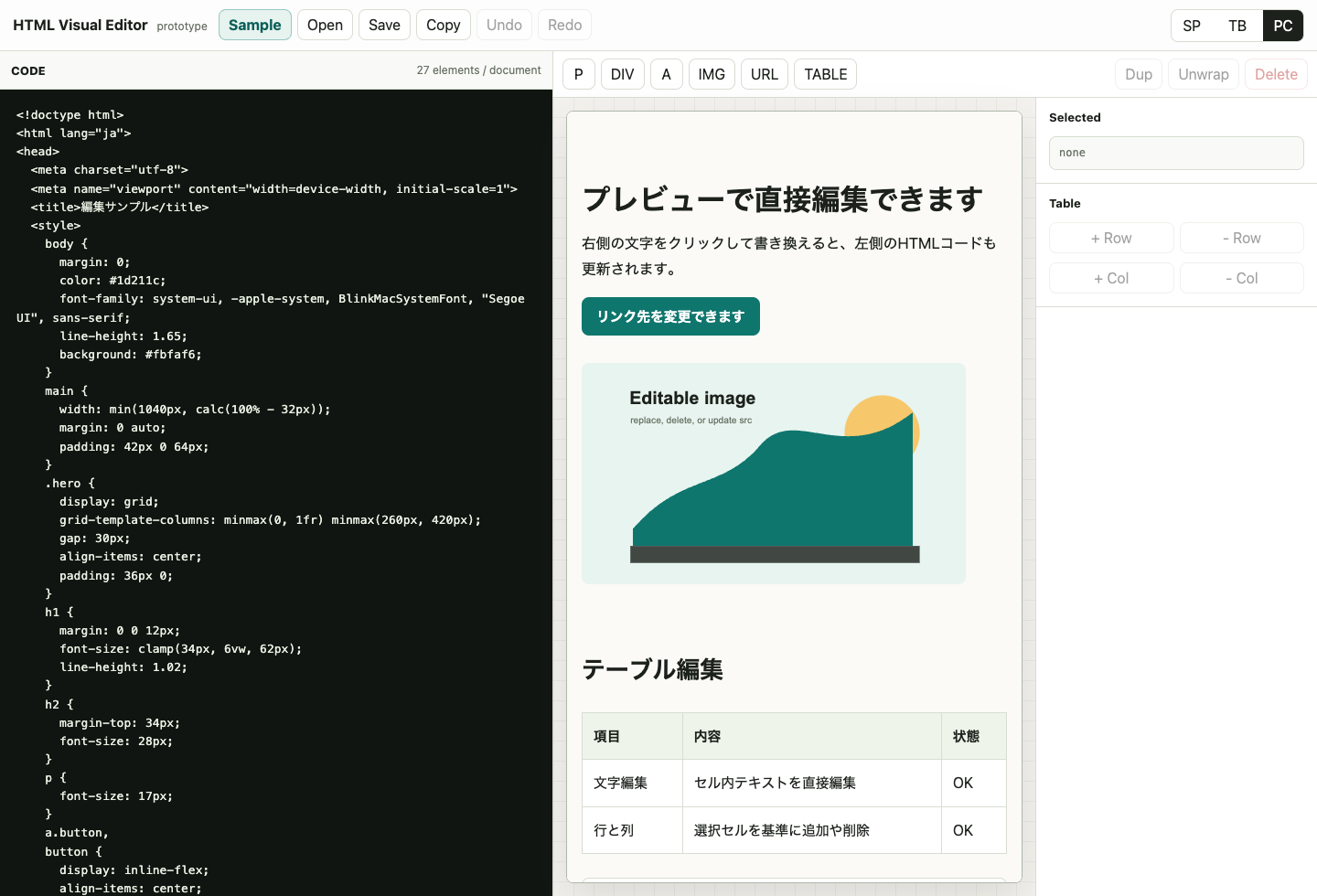Click the Unwrap button
1317x896 pixels.
coord(1204,74)
